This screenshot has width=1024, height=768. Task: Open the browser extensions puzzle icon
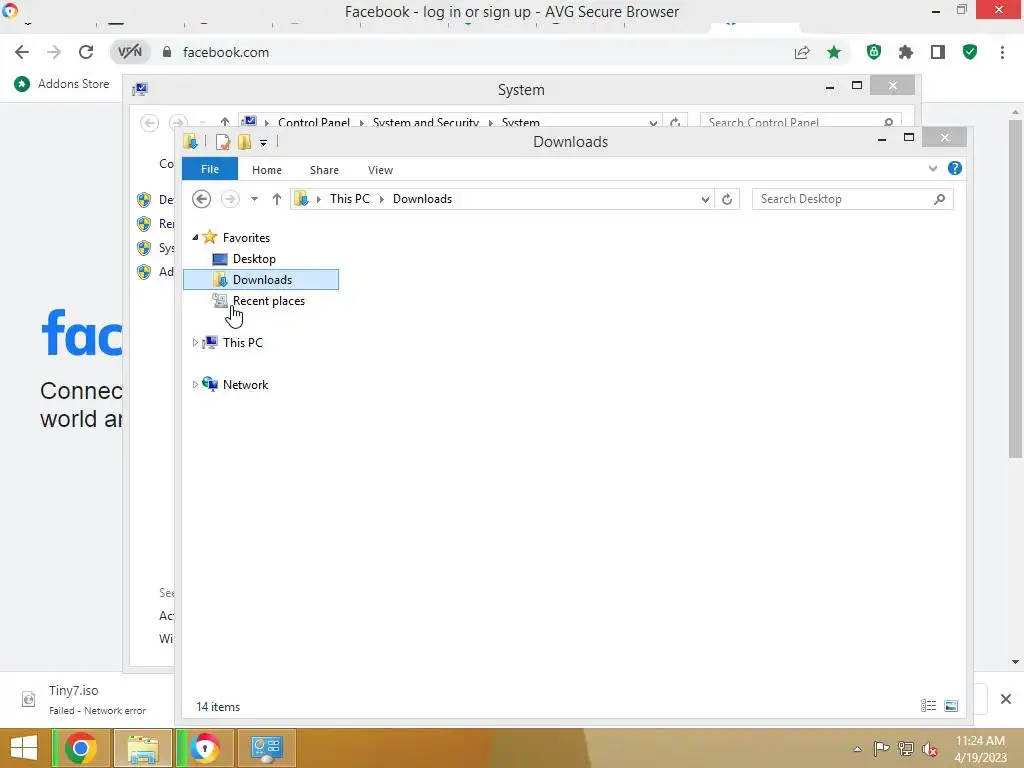pos(906,52)
